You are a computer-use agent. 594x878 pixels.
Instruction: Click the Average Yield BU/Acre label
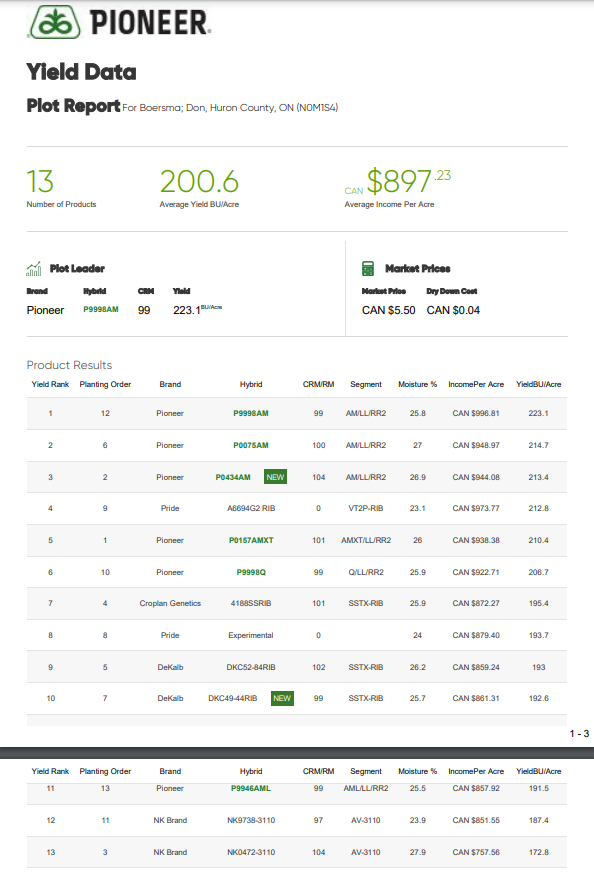(x=199, y=204)
